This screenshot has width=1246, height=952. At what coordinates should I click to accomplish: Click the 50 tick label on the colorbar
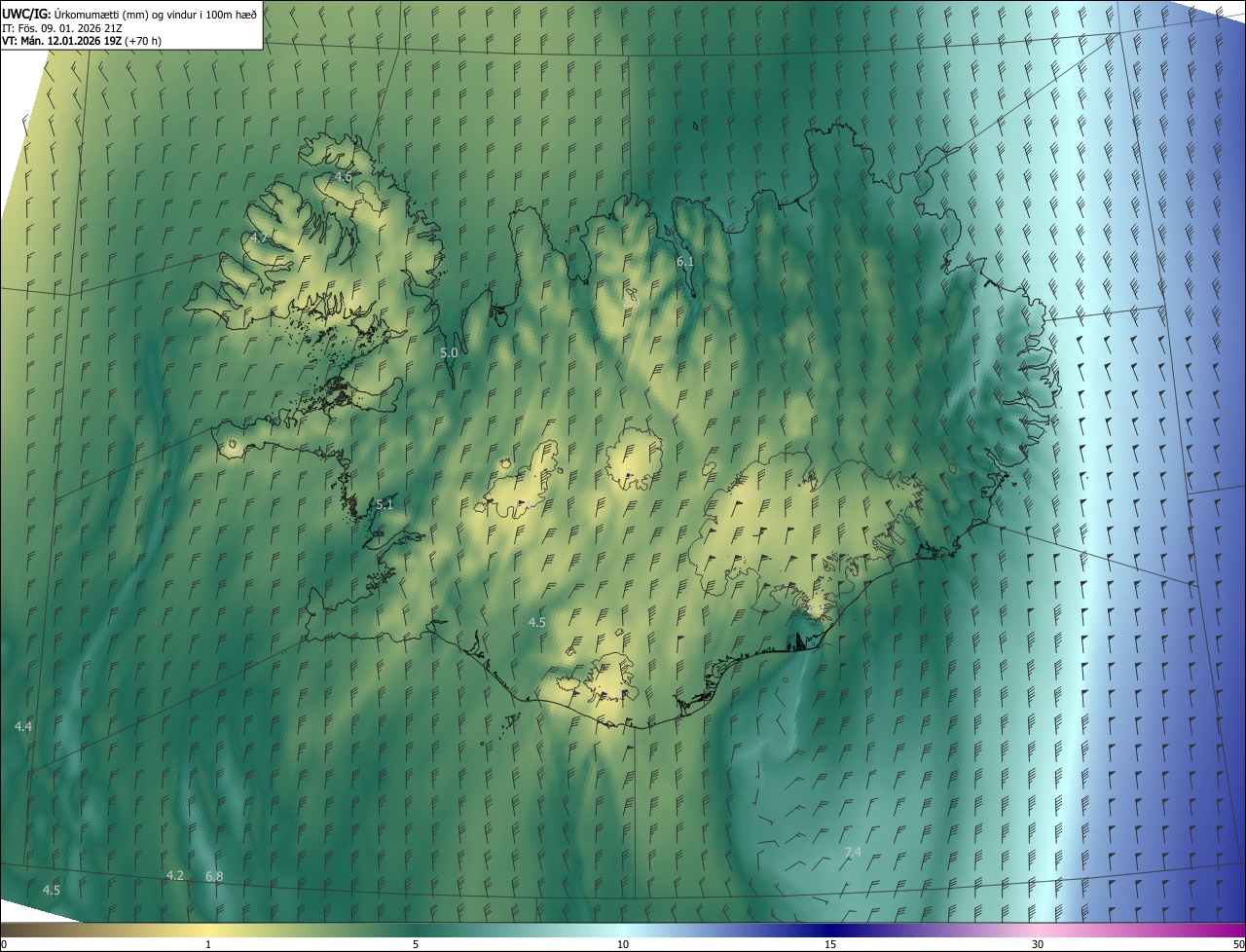(1238, 945)
